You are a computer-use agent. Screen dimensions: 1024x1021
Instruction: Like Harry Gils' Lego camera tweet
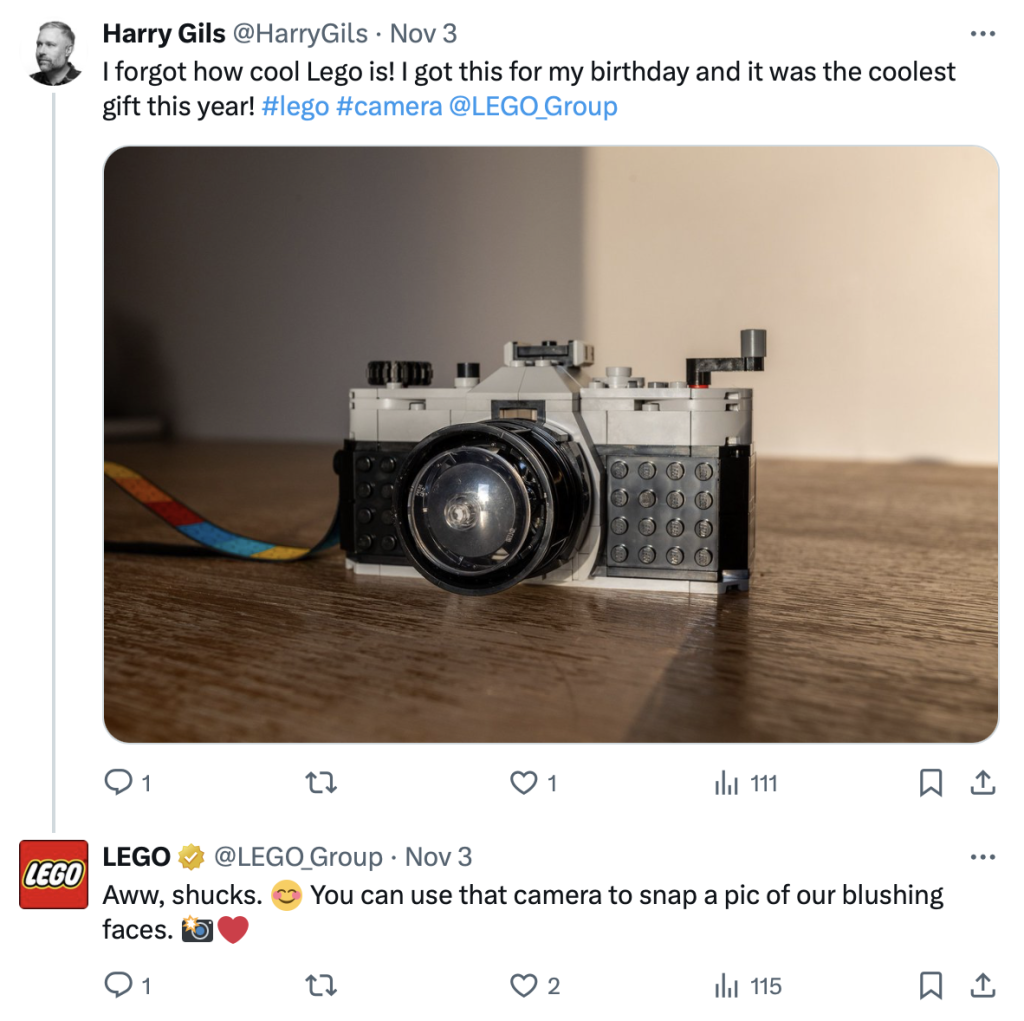tap(524, 784)
